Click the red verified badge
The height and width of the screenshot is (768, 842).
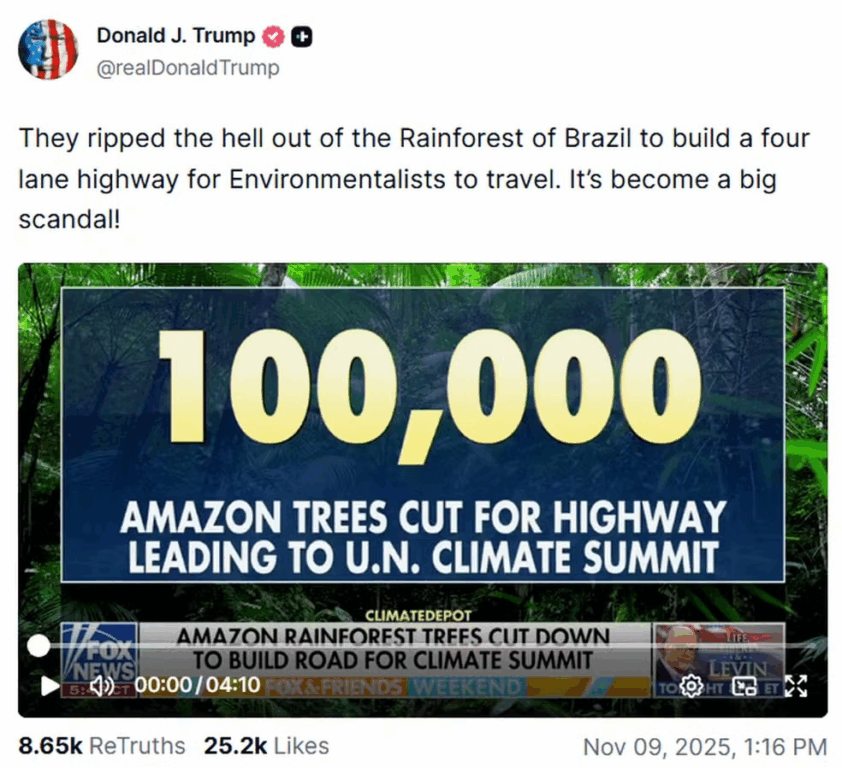(x=272, y=37)
